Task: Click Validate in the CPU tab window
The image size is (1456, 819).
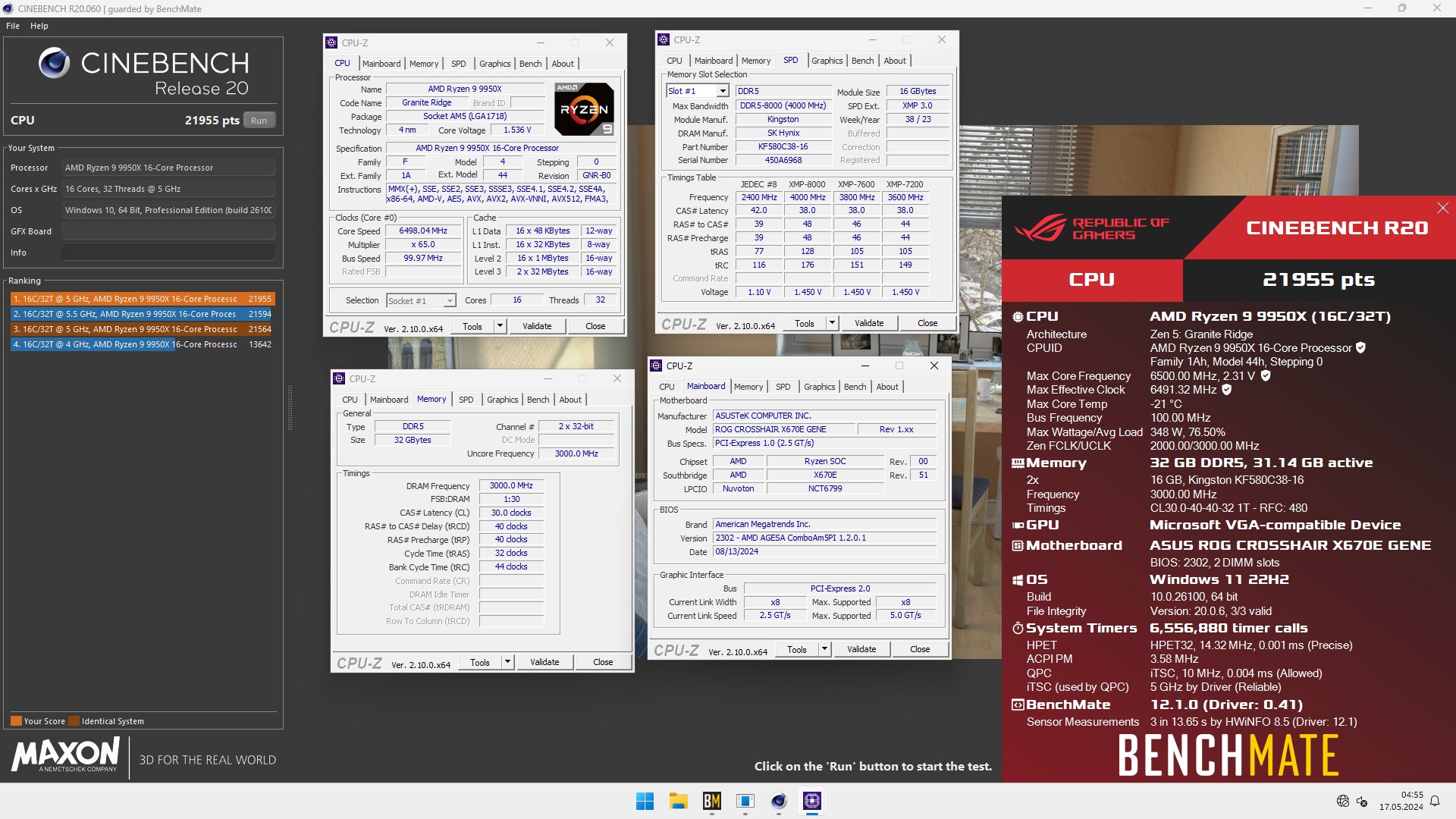Action: click(x=537, y=326)
